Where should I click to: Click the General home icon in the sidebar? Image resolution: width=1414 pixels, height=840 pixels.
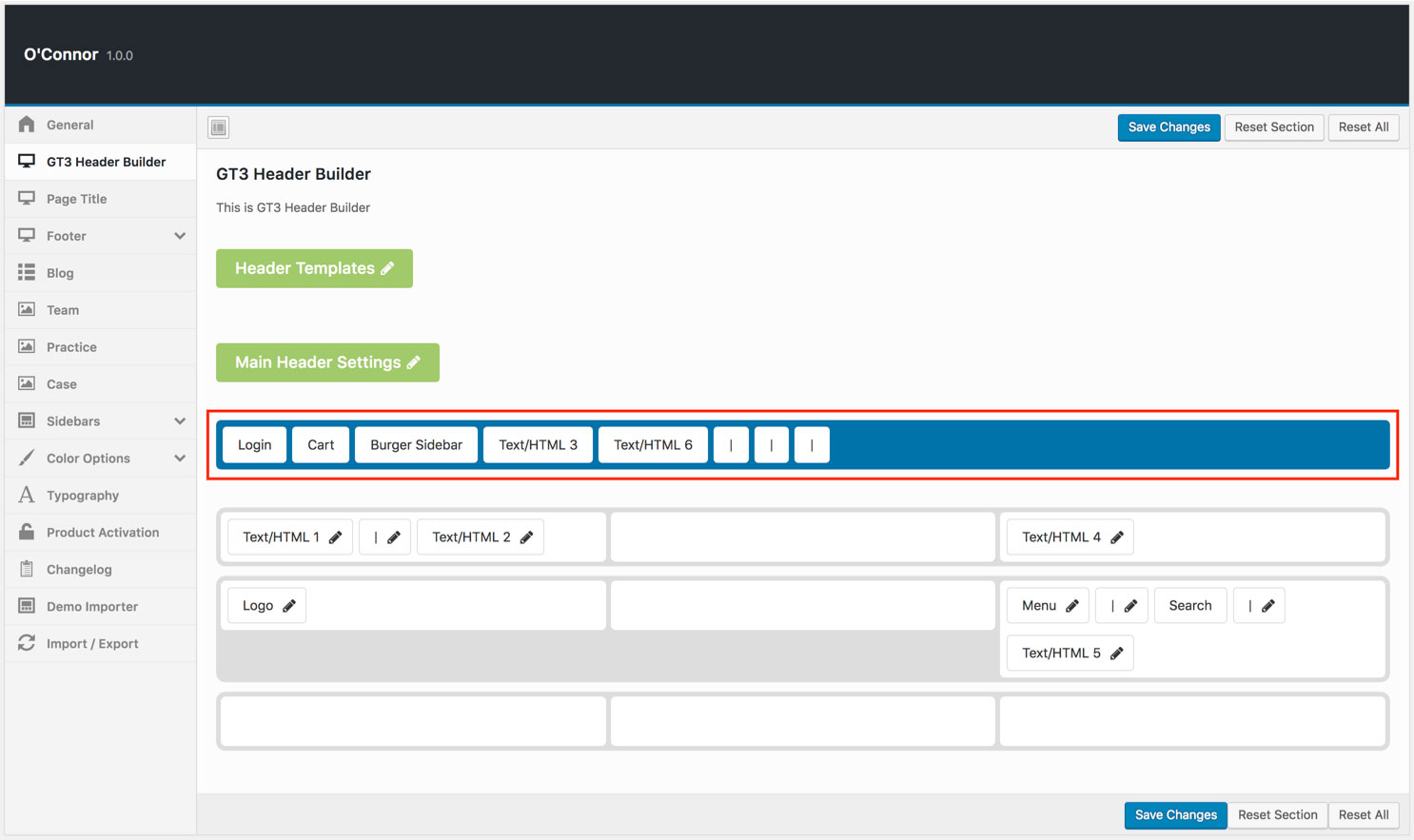(27, 125)
